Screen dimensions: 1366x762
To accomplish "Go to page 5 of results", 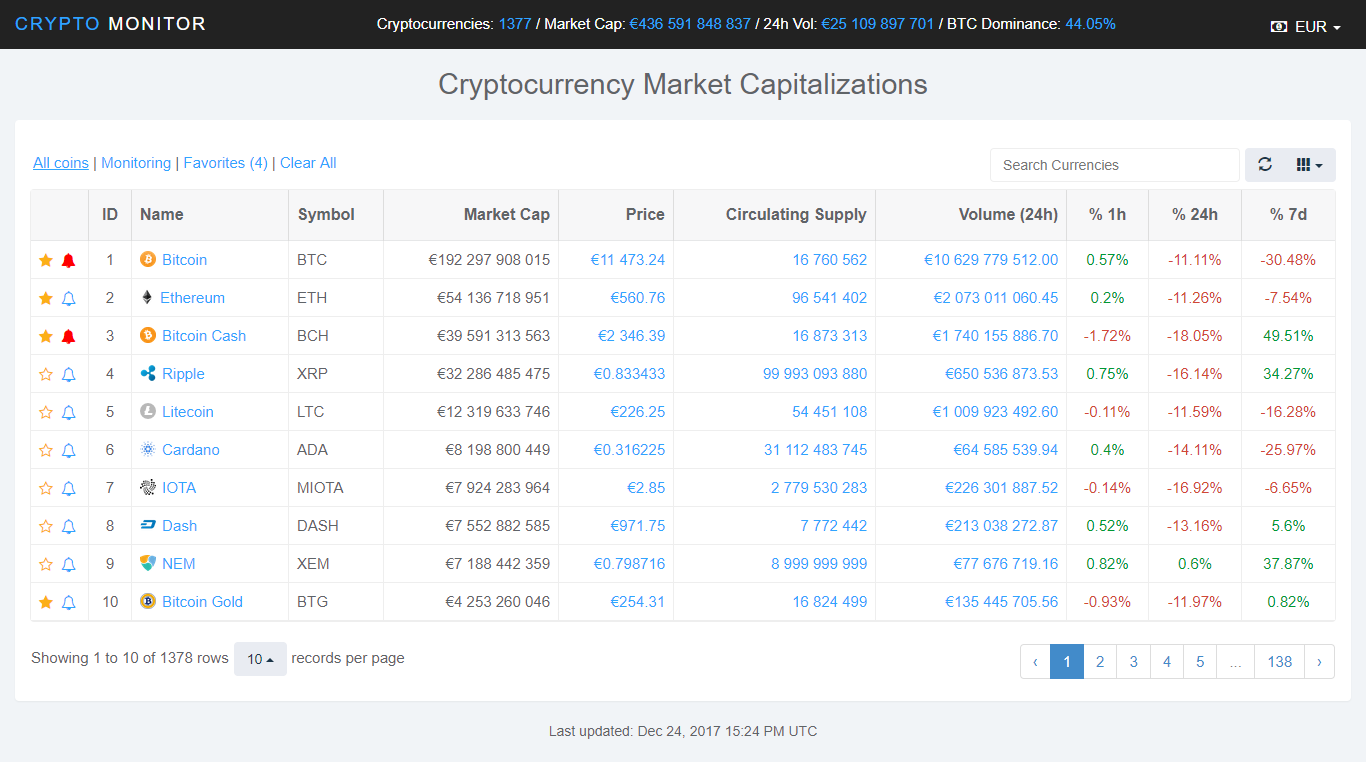I will pos(1200,662).
